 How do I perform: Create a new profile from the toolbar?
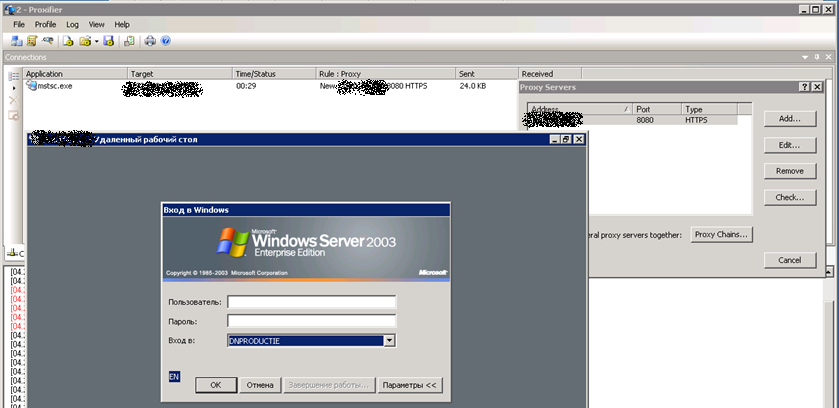(x=68, y=41)
